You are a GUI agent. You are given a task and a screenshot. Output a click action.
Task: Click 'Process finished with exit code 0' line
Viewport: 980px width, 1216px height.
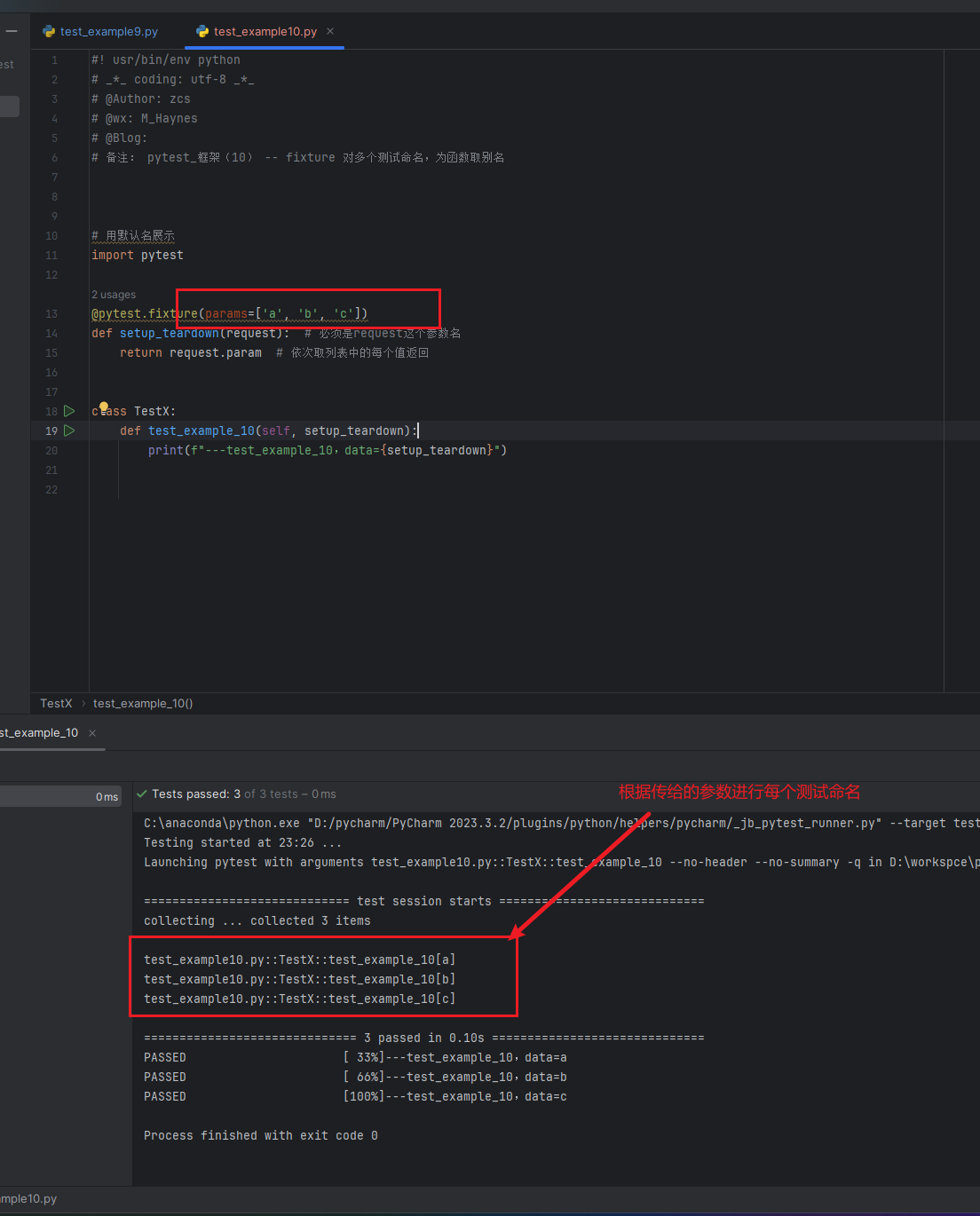click(261, 1135)
